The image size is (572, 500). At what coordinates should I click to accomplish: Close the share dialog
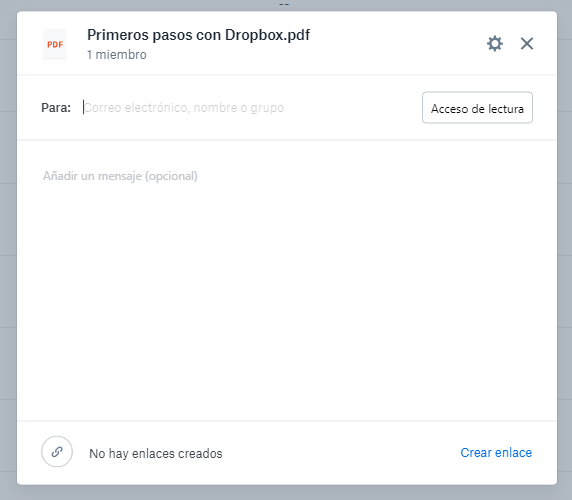pos(527,44)
